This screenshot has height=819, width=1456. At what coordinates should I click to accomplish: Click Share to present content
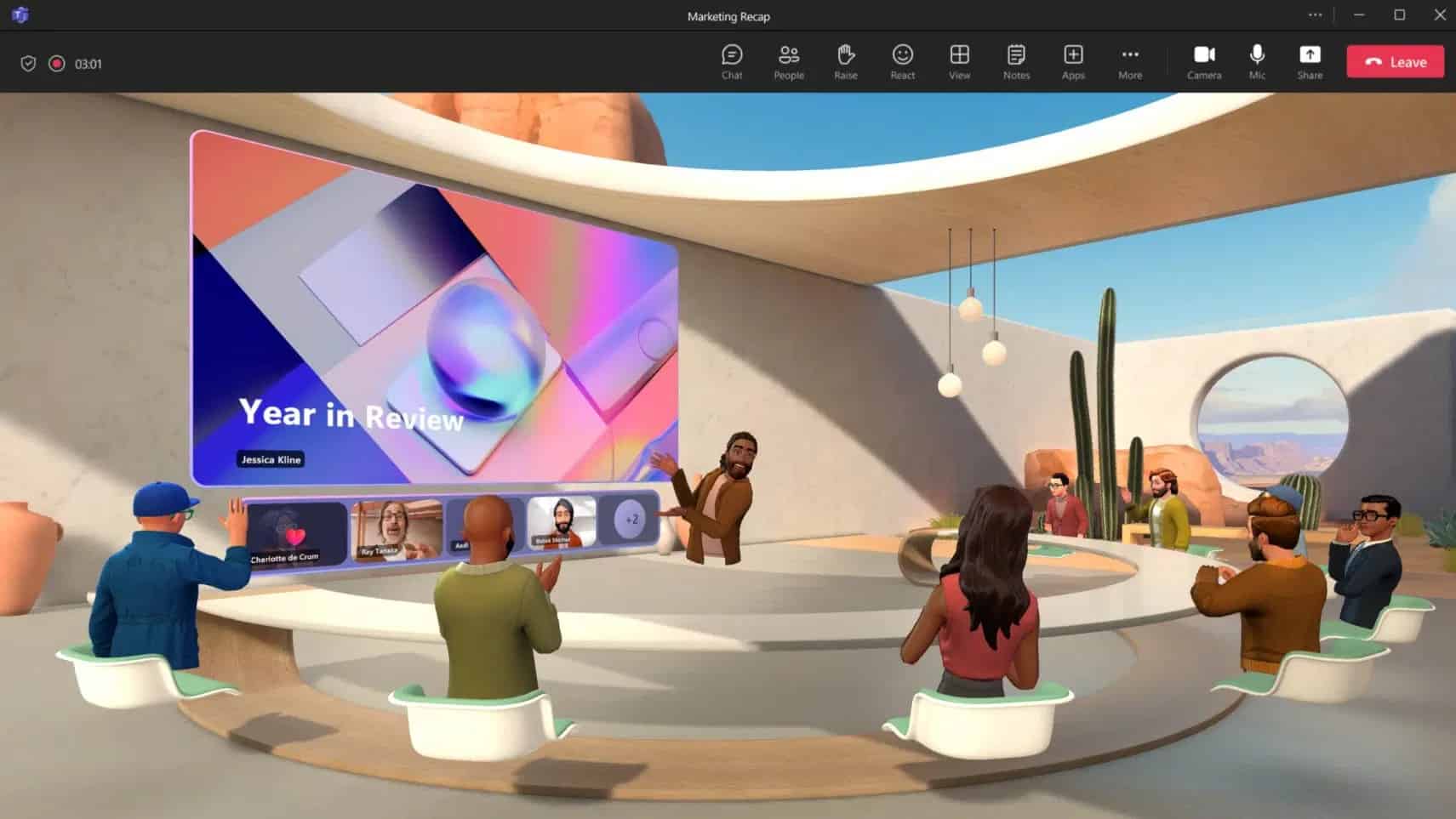(x=1310, y=61)
